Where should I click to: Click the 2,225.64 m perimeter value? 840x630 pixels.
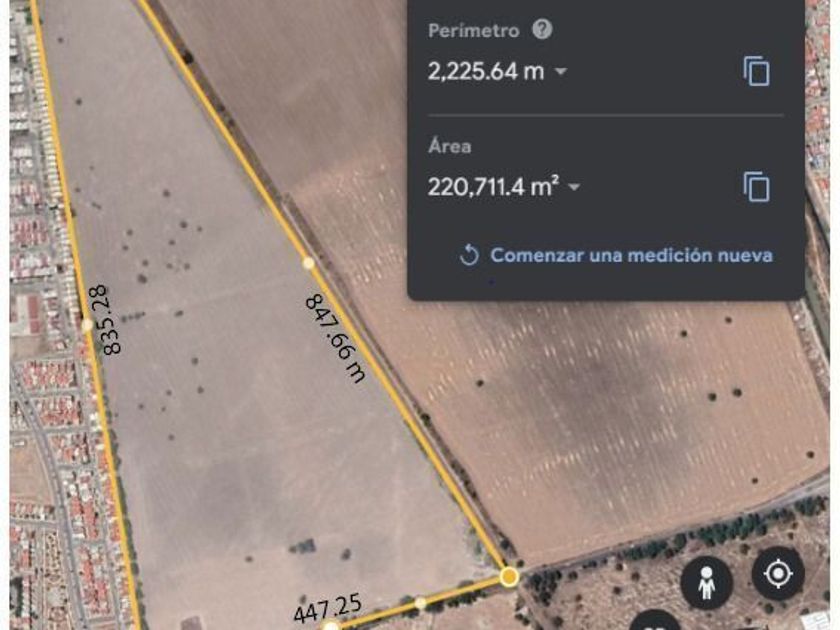(486, 71)
